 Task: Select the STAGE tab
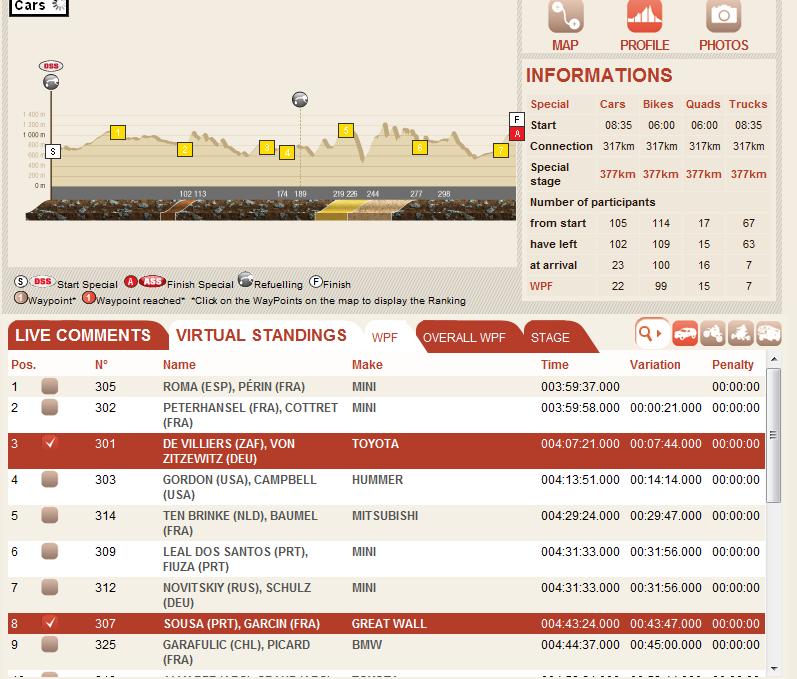550,337
